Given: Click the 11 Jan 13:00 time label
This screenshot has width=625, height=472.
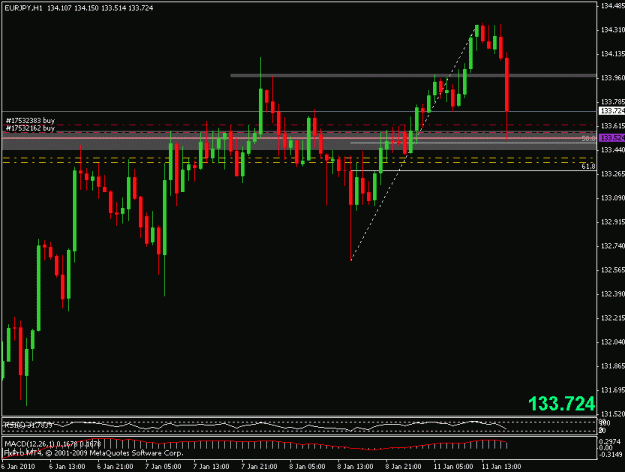Looking at the screenshot, I should coord(501,466).
